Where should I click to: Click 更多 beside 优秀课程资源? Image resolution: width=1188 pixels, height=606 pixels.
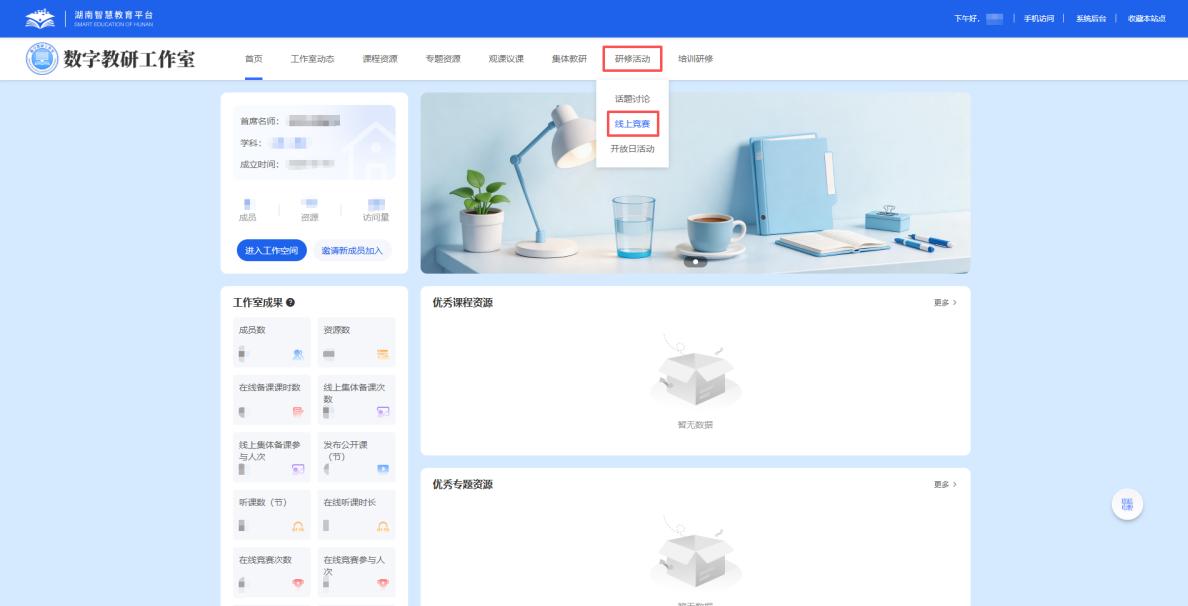click(x=945, y=302)
